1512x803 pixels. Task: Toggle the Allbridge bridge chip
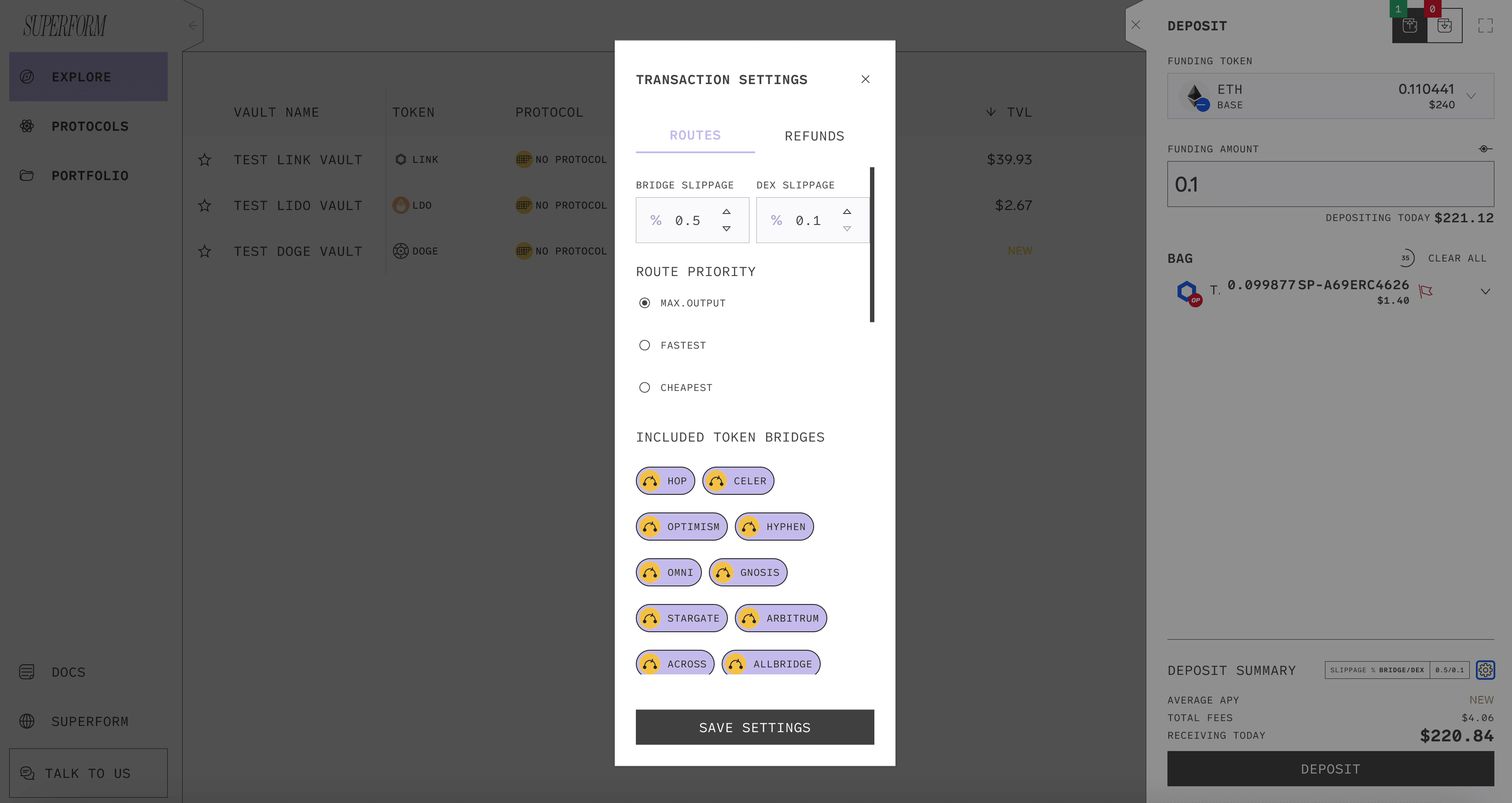[x=771, y=663]
